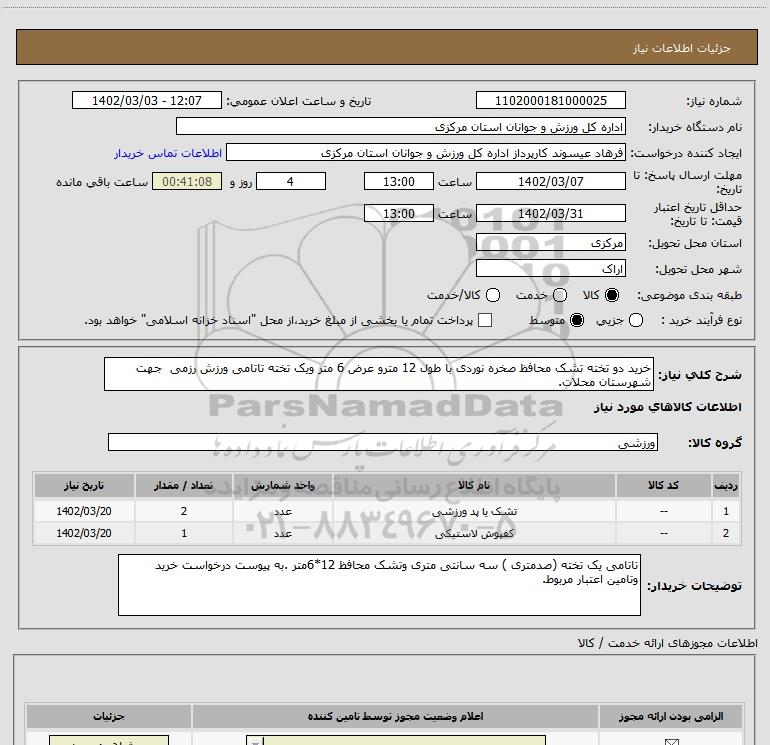Select جزیی purchase process radio button
The width and height of the screenshot is (770, 745).
coord(635,321)
